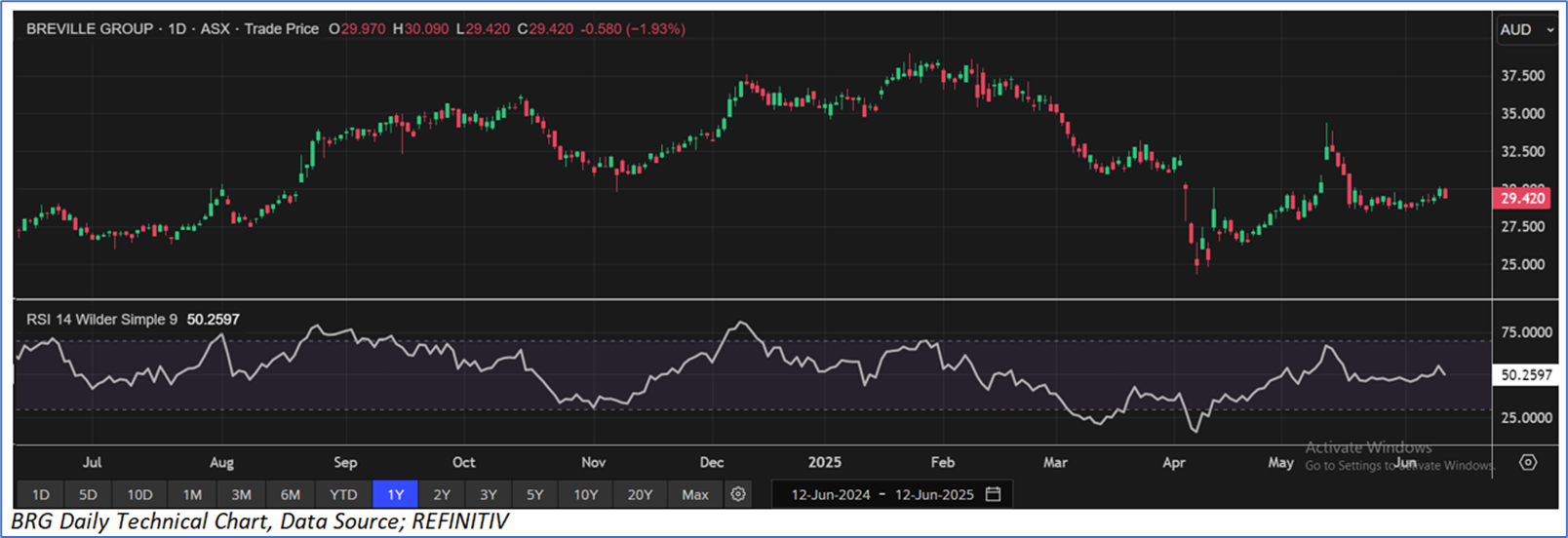Click the 12-Jun-2024 start date field
Screen dimensions: 1568x538
click(x=830, y=494)
